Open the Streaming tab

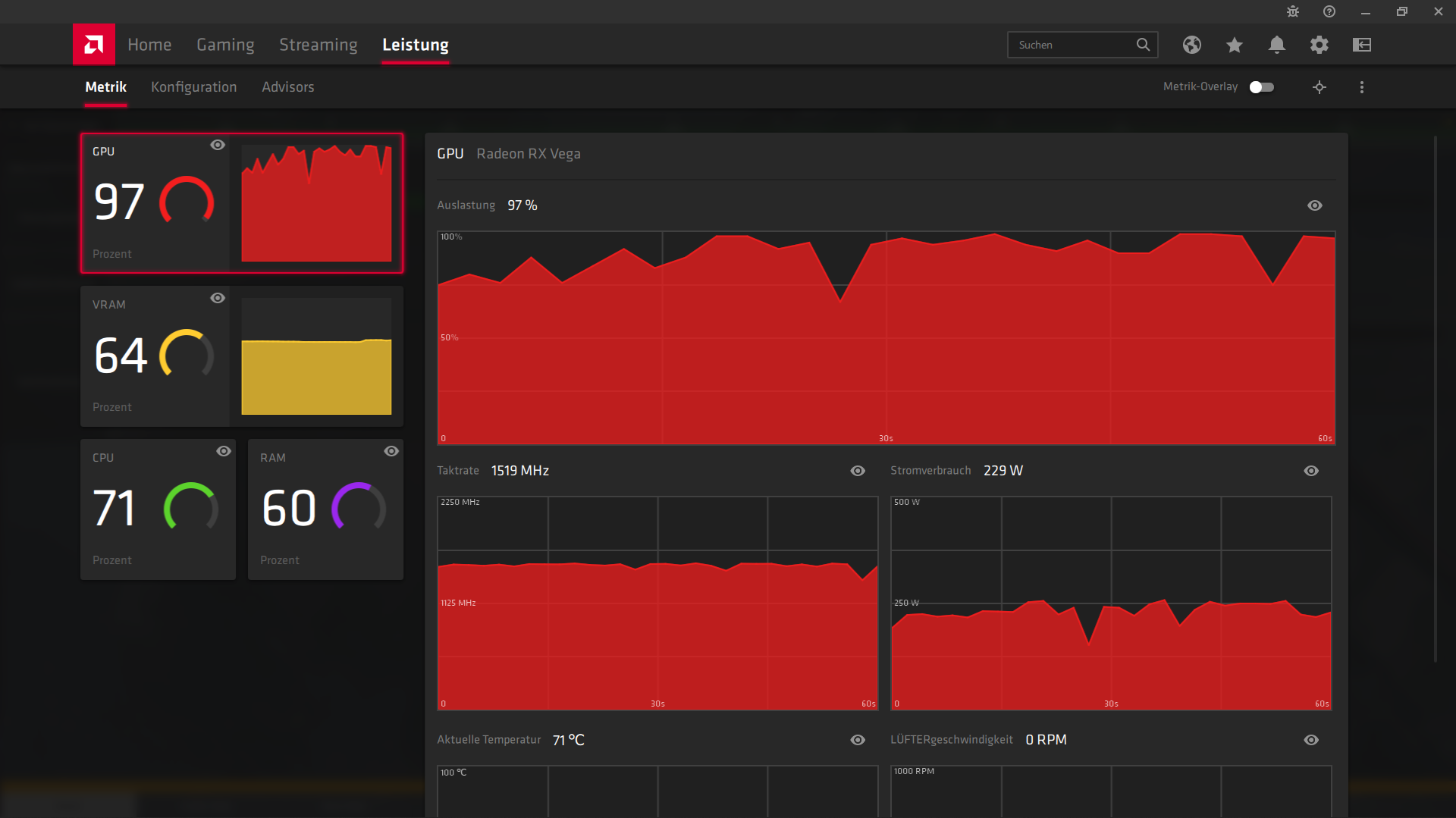point(318,45)
